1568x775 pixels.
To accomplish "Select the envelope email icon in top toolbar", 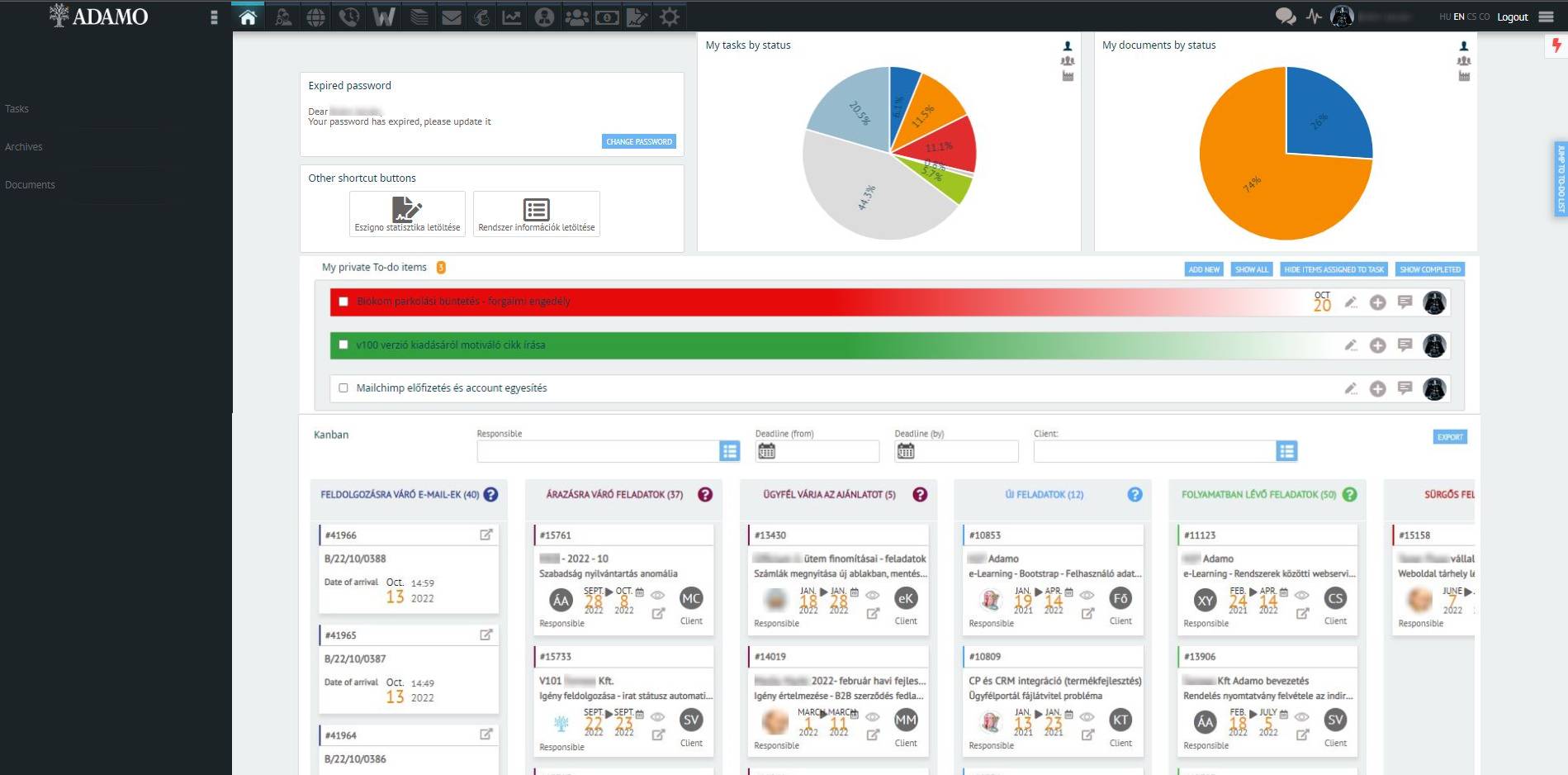I will tap(451, 17).
